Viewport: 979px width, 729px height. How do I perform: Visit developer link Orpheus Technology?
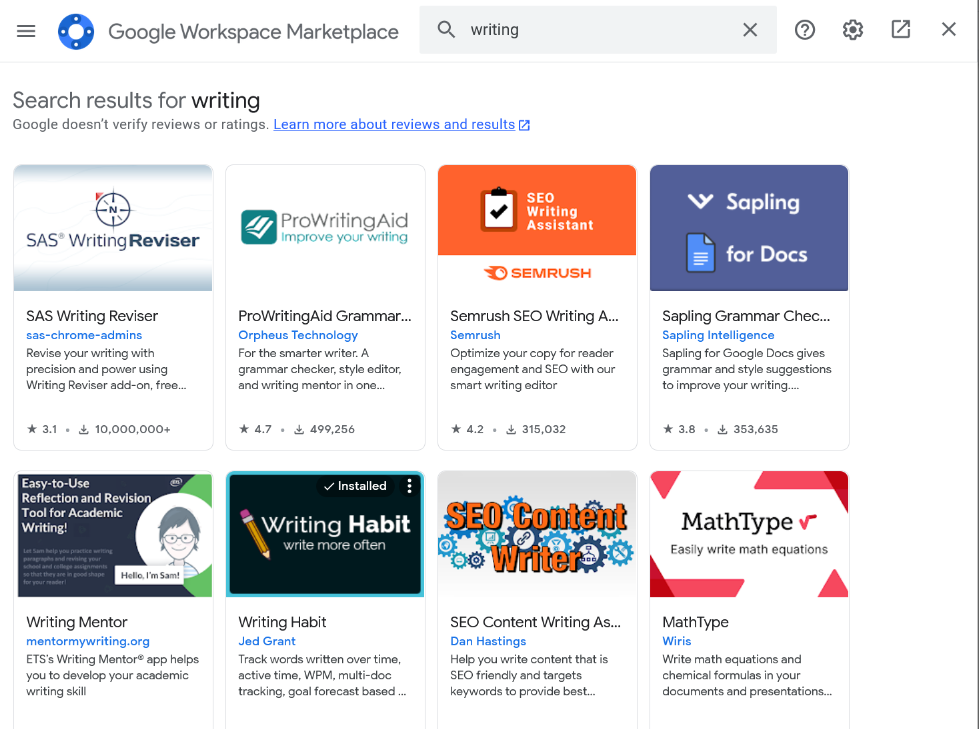(298, 335)
